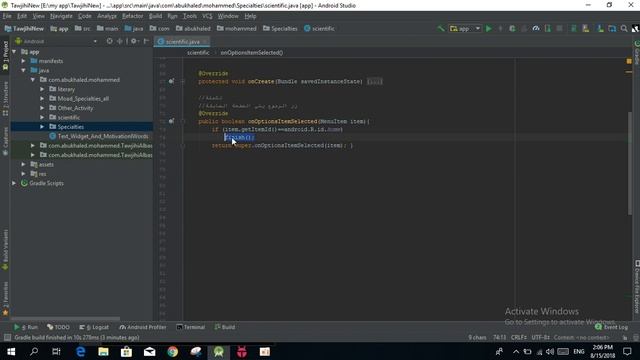
Task: Expand the Other_Activity package
Action: pyautogui.click(x=42, y=108)
